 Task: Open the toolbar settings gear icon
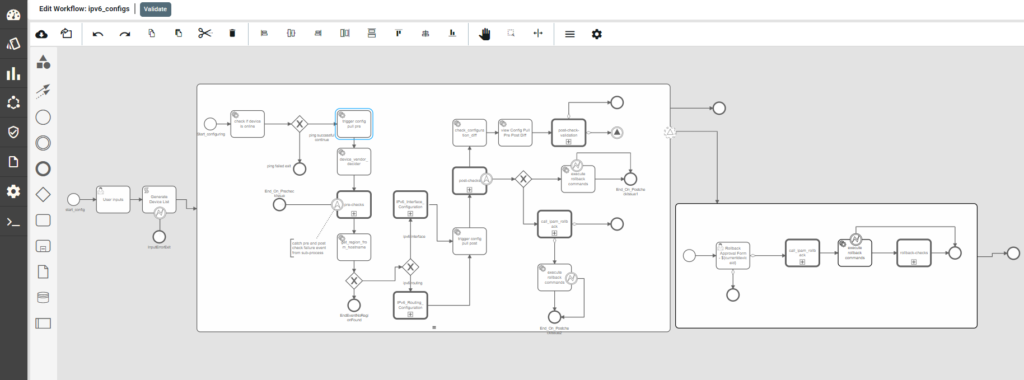pos(596,33)
